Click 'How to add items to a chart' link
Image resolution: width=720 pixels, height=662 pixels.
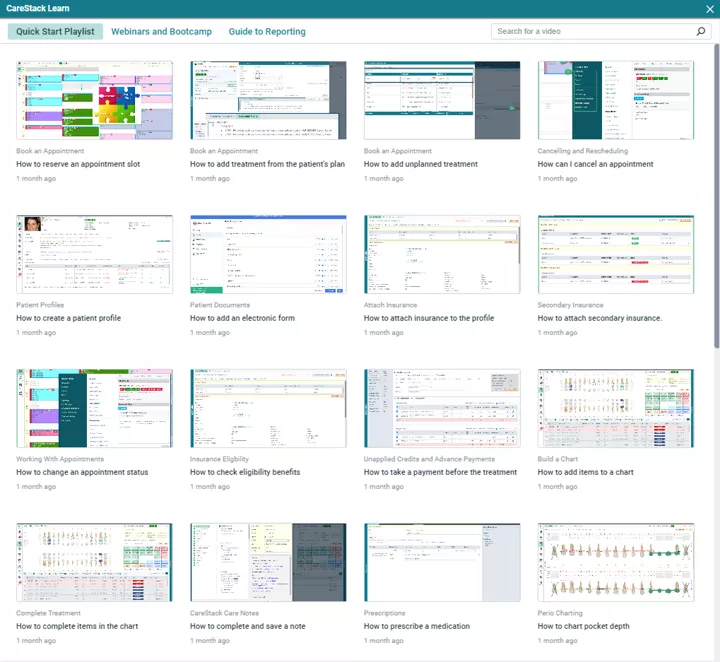coord(585,472)
